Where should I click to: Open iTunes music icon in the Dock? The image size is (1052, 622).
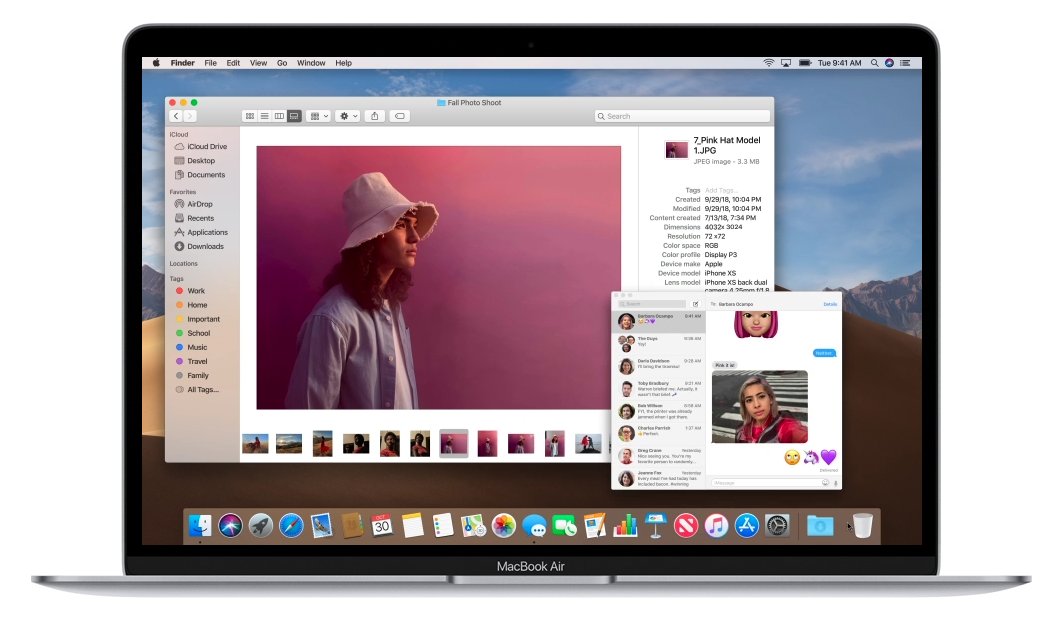point(716,525)
